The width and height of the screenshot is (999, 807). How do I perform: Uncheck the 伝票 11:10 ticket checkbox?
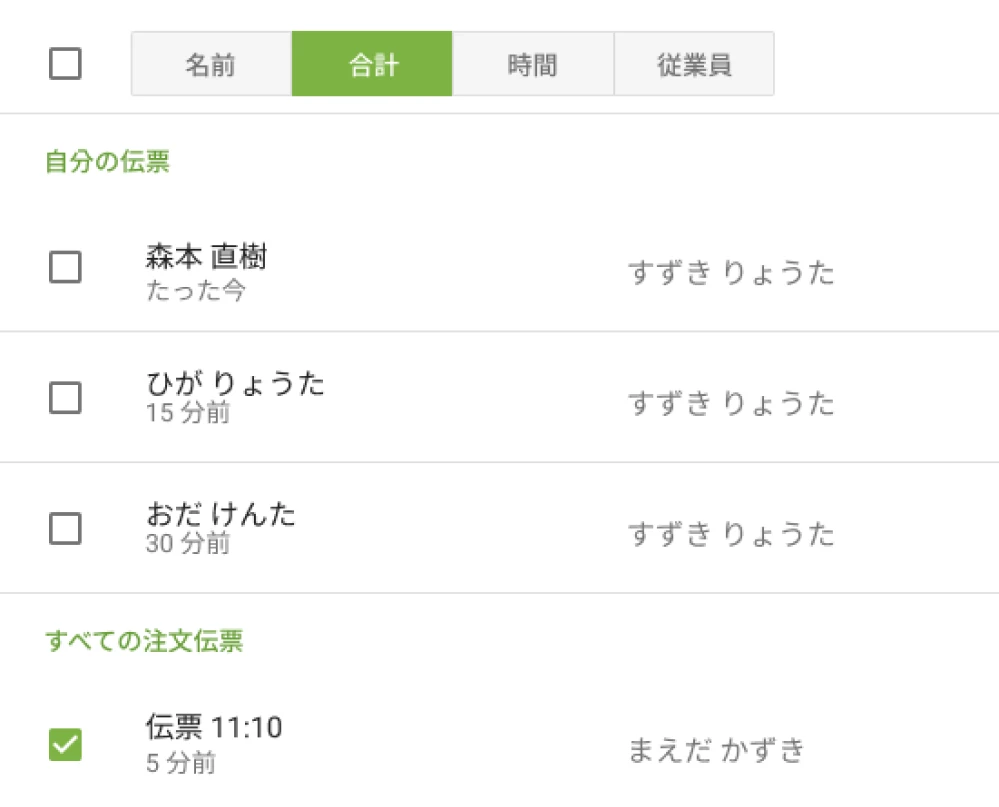64,745
